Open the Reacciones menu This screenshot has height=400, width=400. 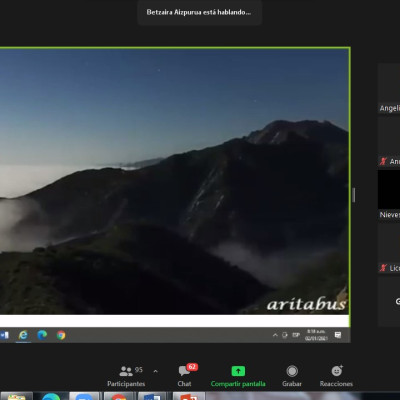tap(336, 376)
